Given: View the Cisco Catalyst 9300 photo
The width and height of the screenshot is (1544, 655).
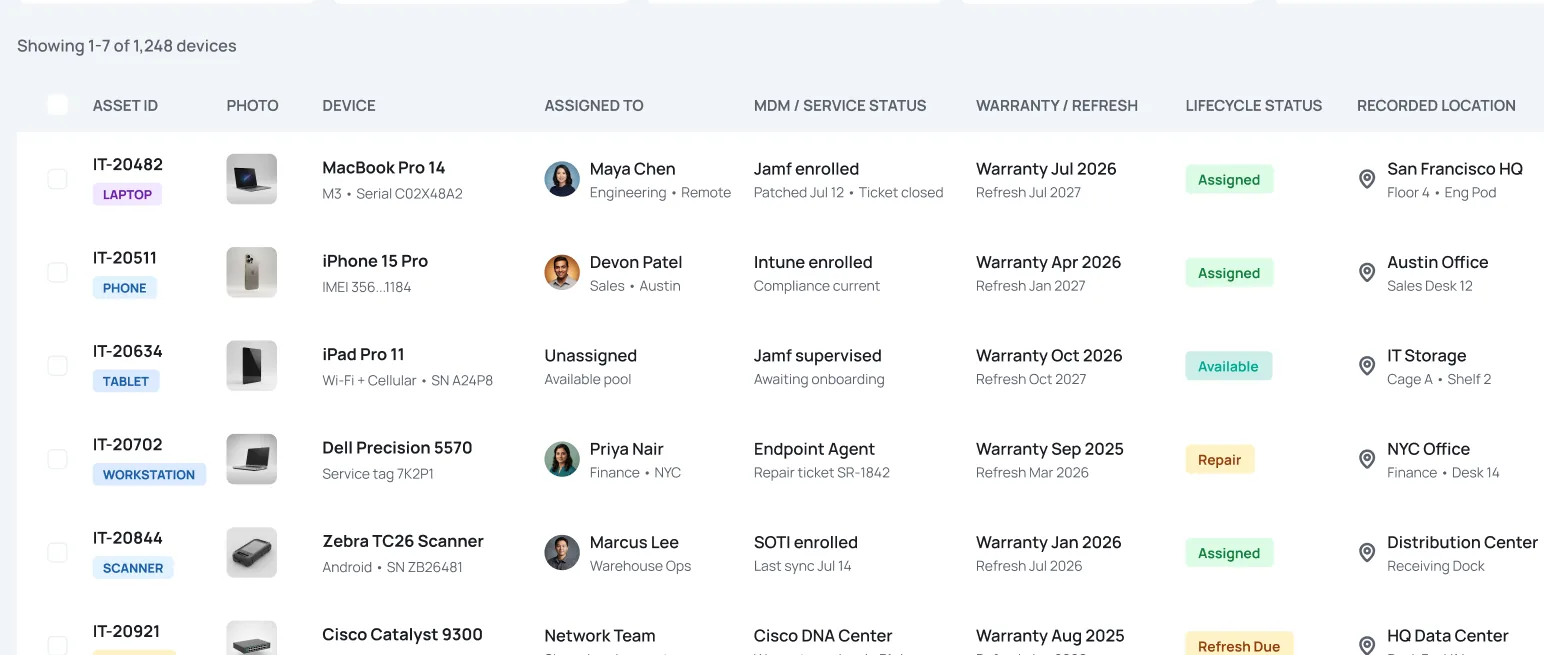Looking at the screenshot, I should [252, 638].
